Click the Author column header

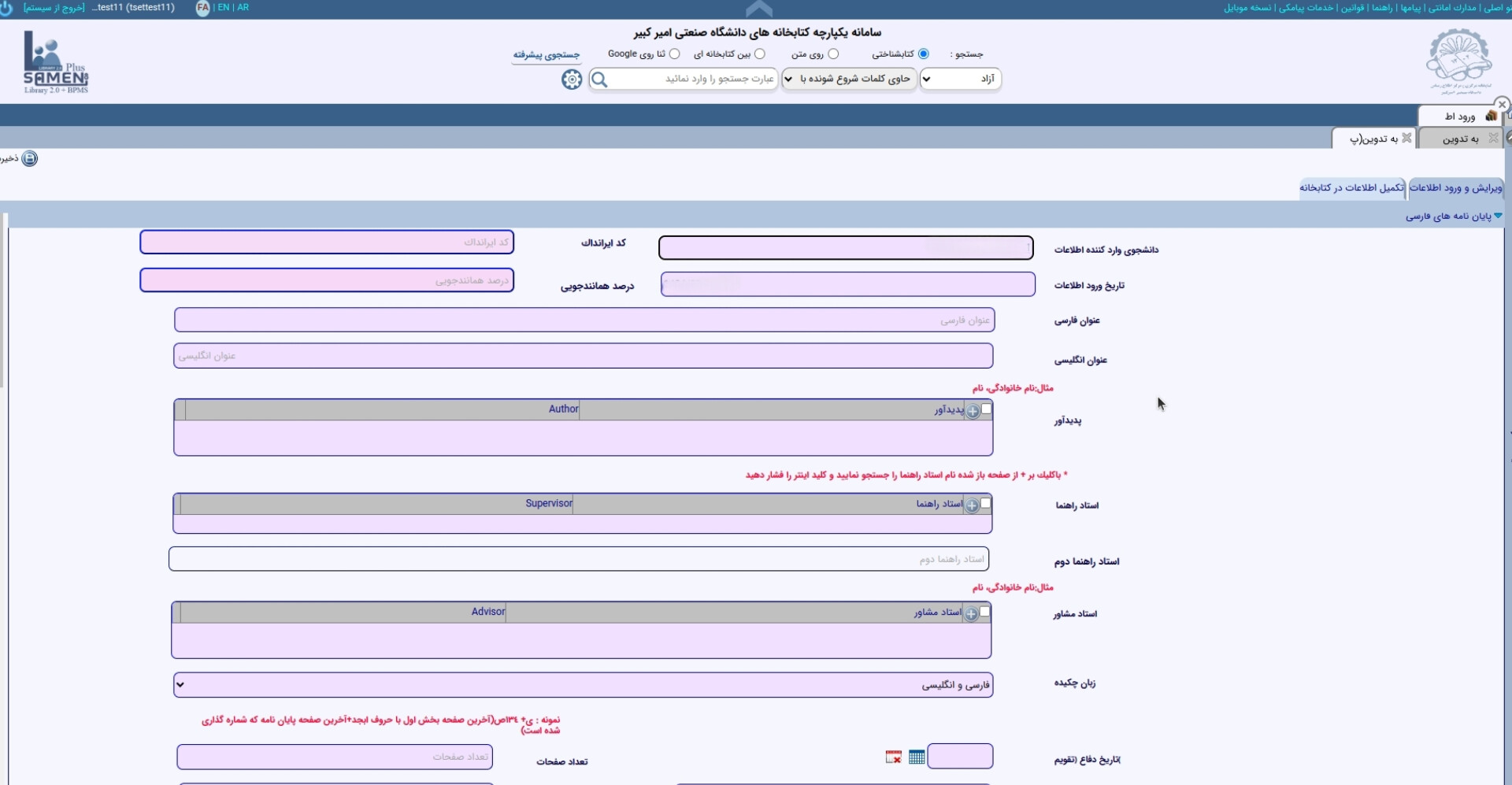pos(383,409)
